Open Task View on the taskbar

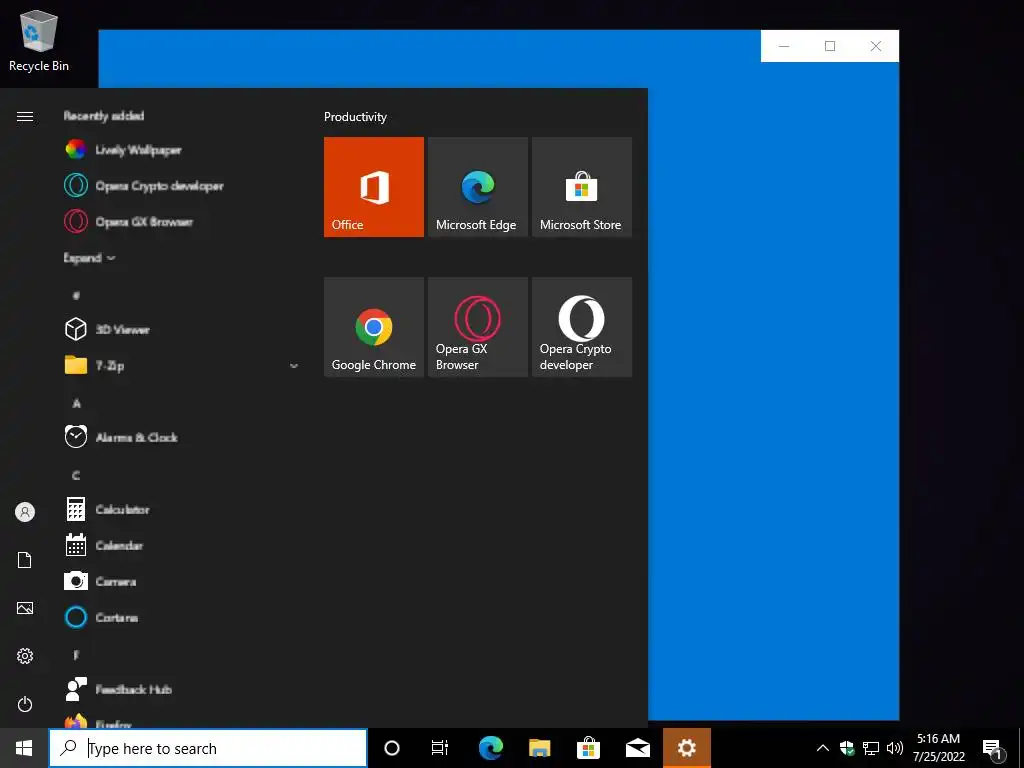pos(440,748)
